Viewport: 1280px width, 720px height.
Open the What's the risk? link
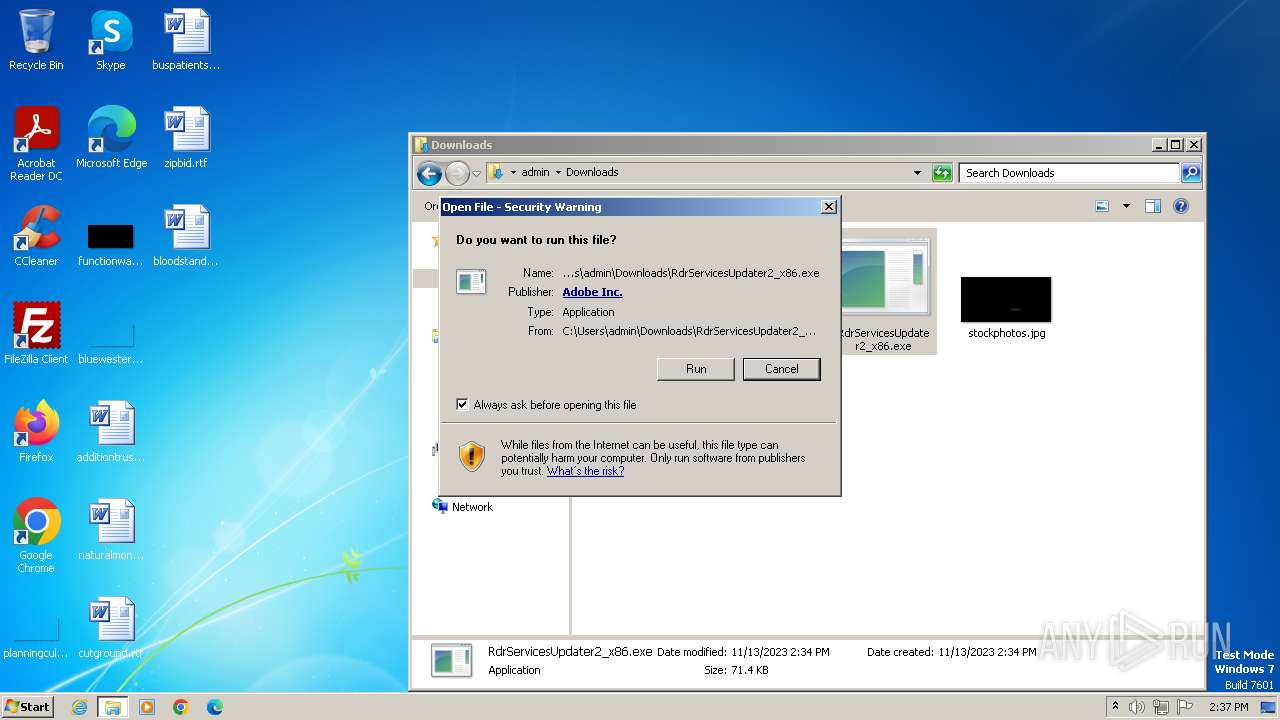[585, 471]
